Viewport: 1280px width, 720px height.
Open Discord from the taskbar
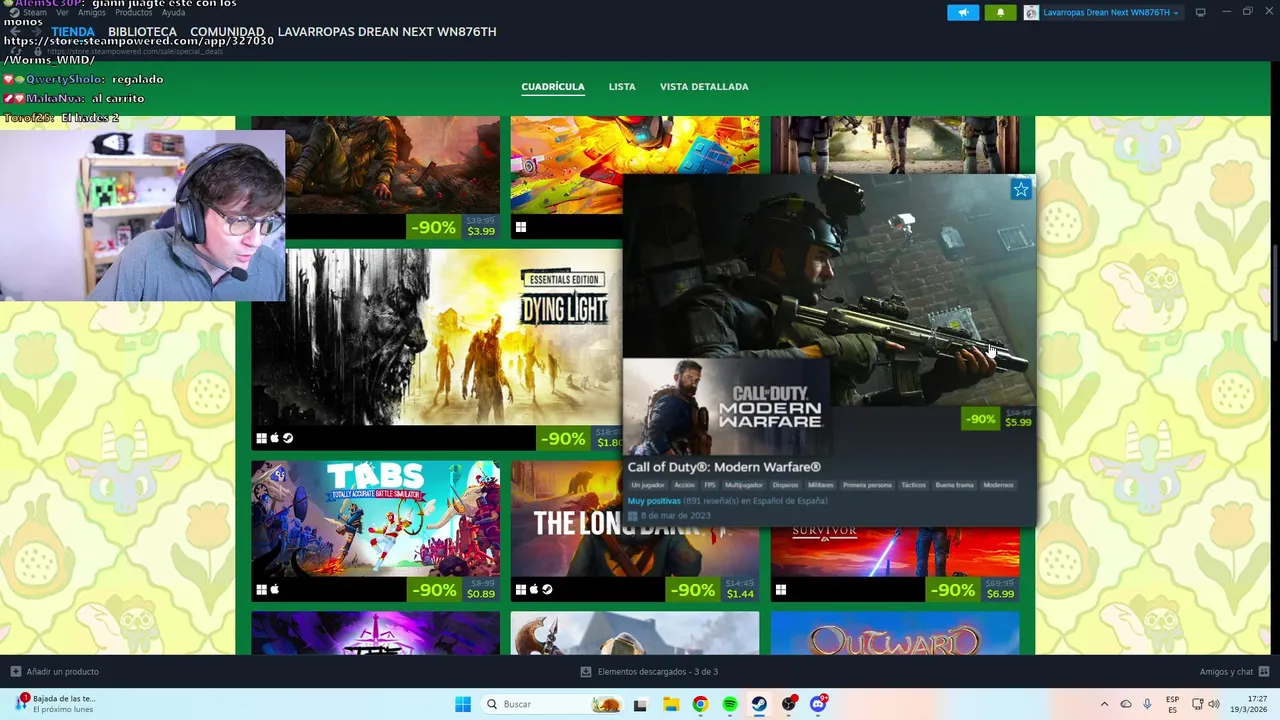pyautogui.click(x=819, y=704)
